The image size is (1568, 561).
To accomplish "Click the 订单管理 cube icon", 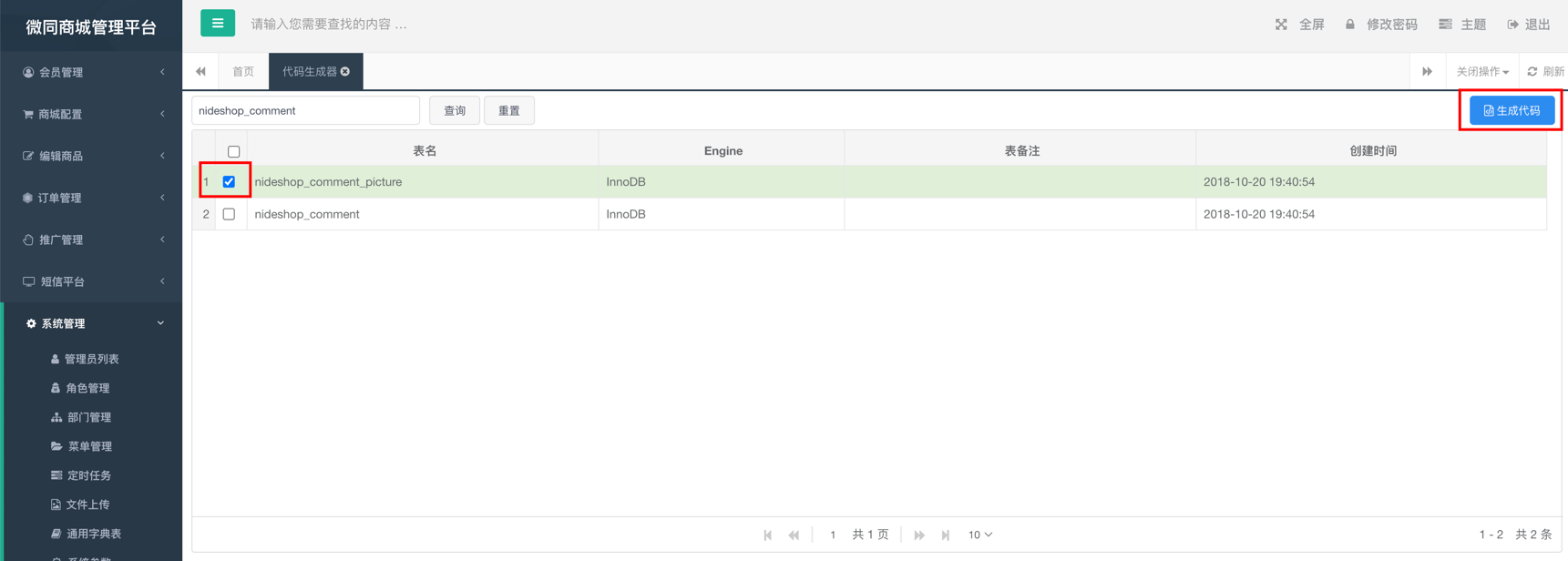I will 28,198.
